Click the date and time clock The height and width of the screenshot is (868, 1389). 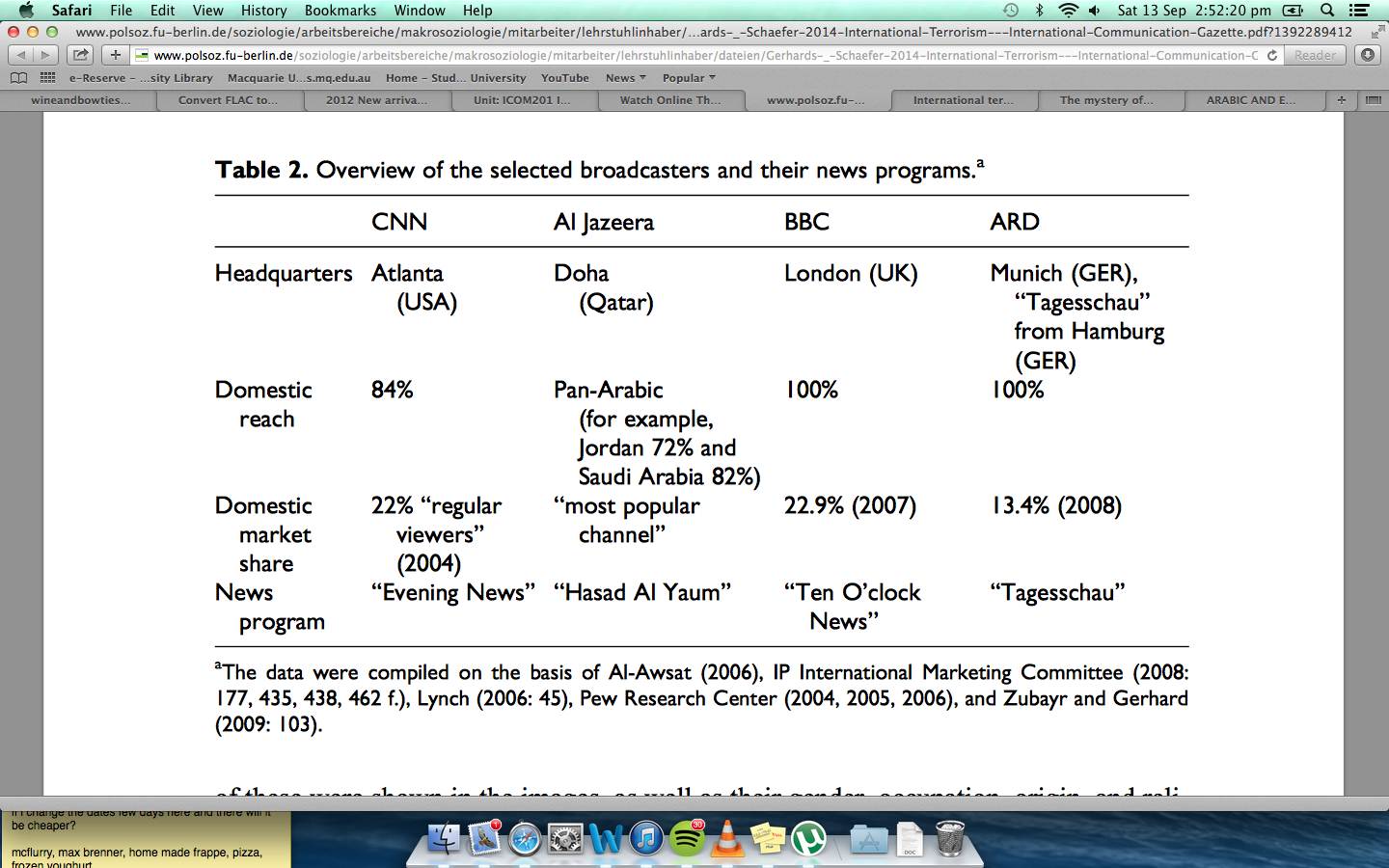1194,11
